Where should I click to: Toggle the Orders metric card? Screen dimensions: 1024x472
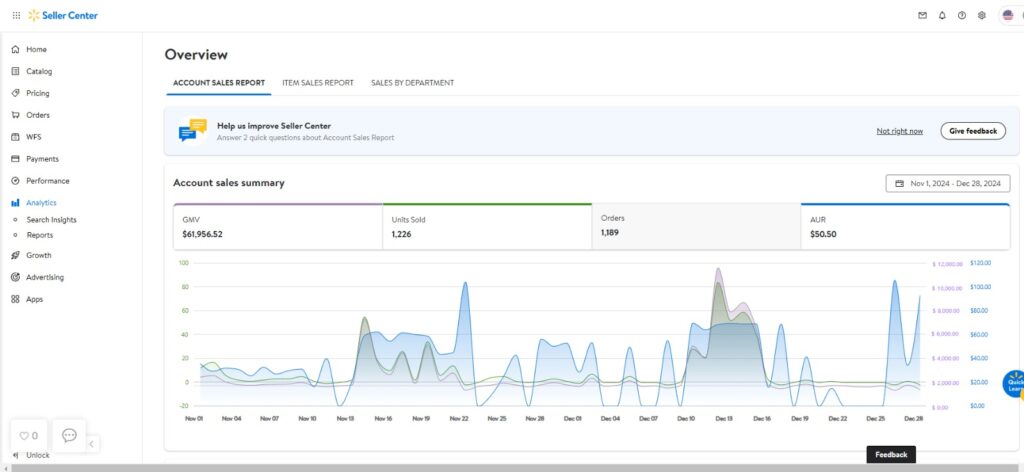pyautogui.click(x=696, y=226)
